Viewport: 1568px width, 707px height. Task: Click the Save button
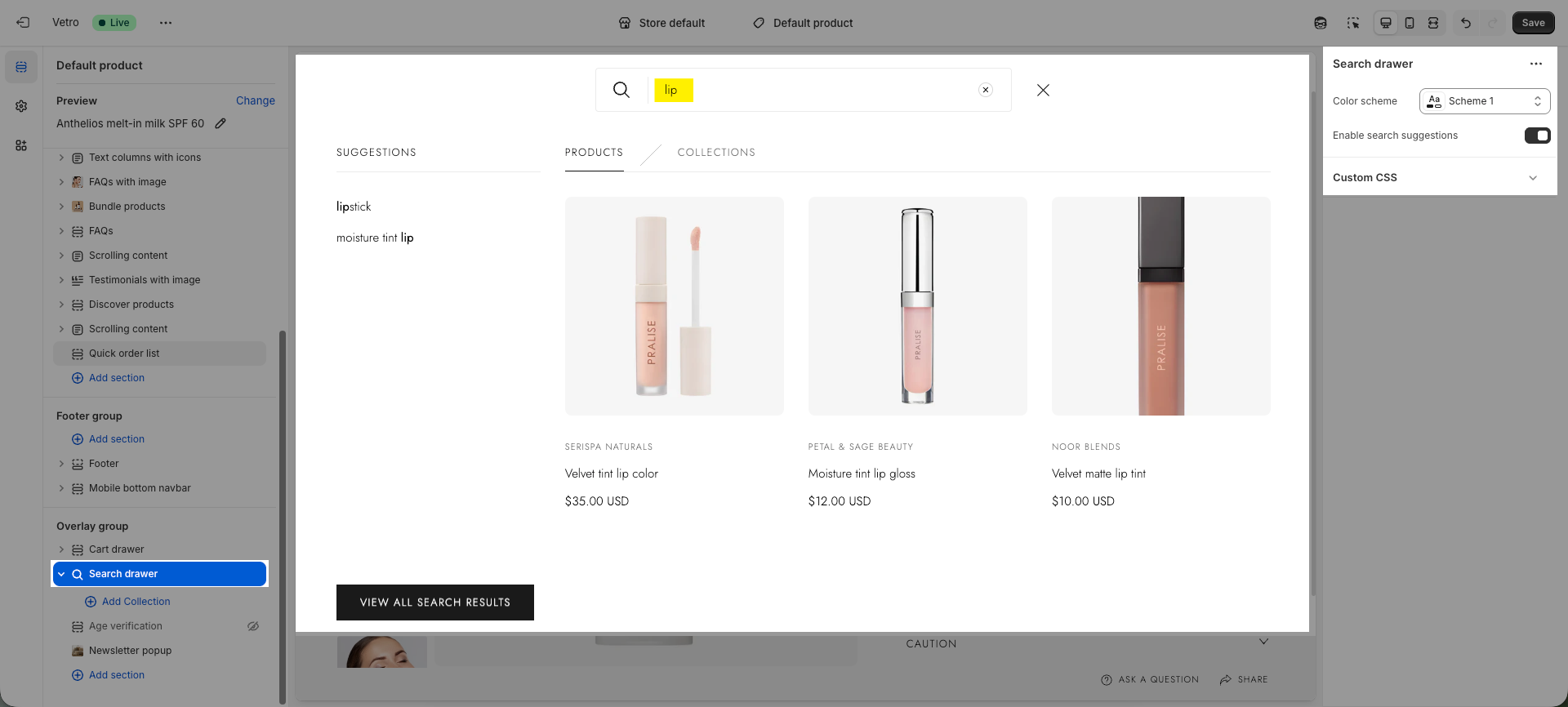click(x=1533, y=23)
